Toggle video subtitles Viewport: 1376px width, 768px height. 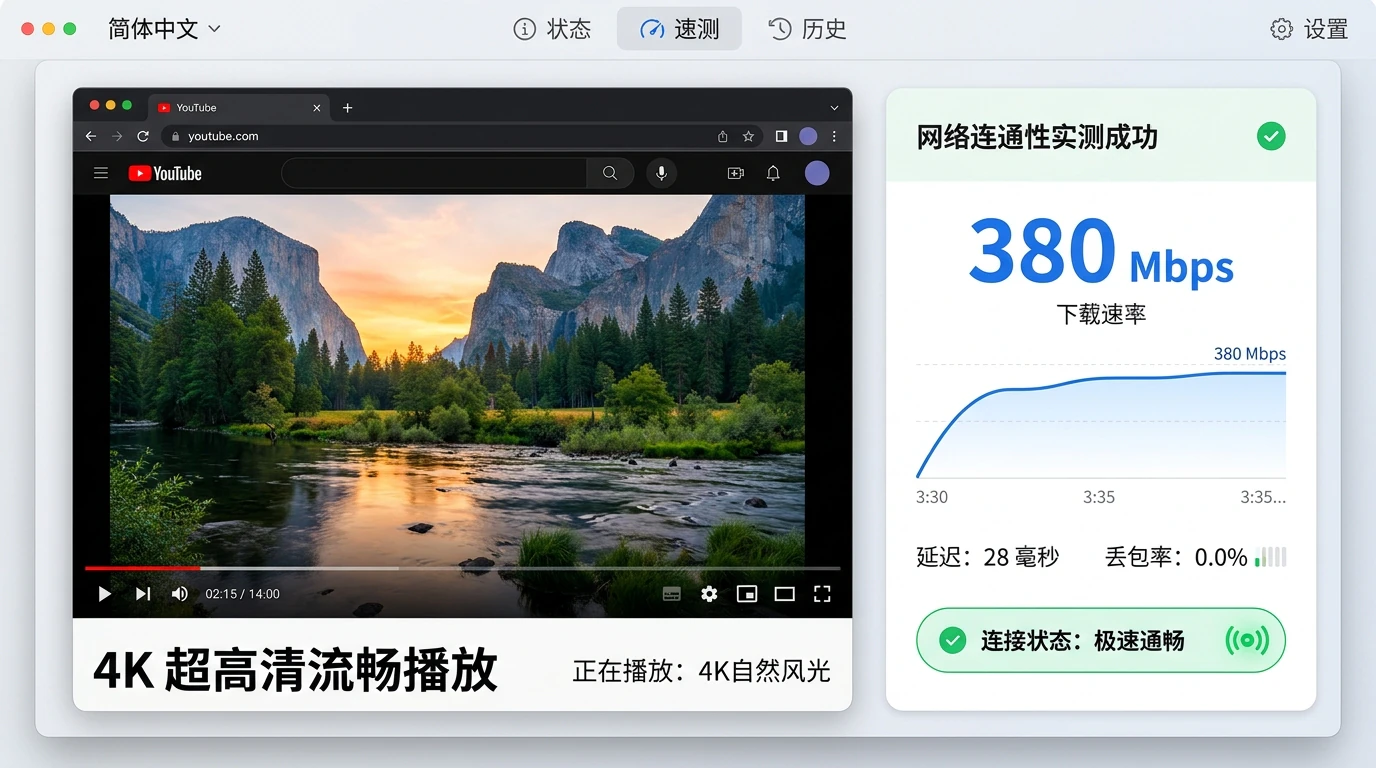point(672,594)
